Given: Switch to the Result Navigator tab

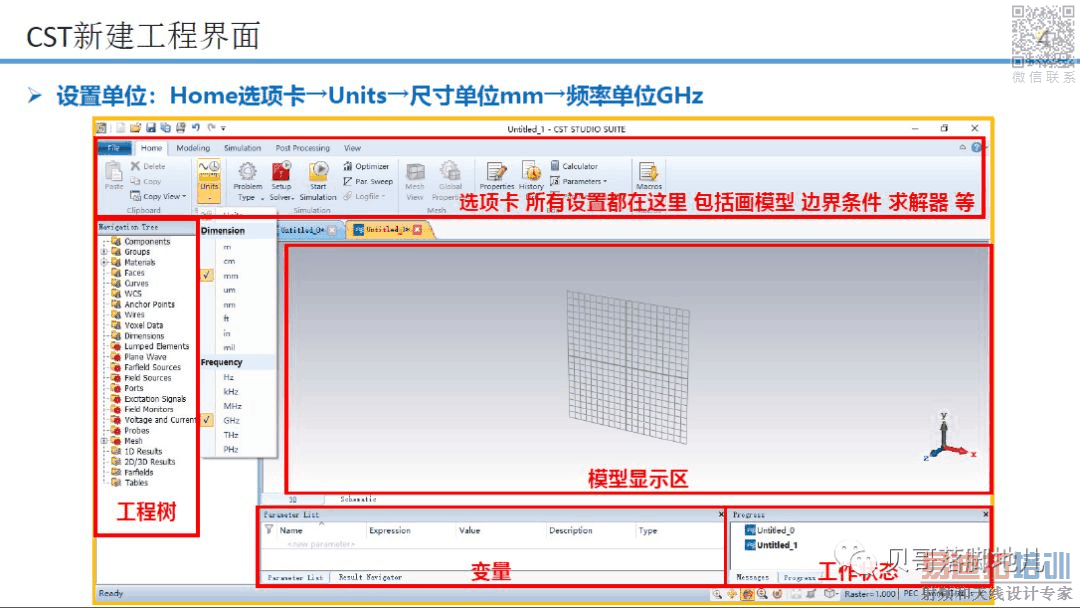Looking at the screenshot, I should pos(370,577).
